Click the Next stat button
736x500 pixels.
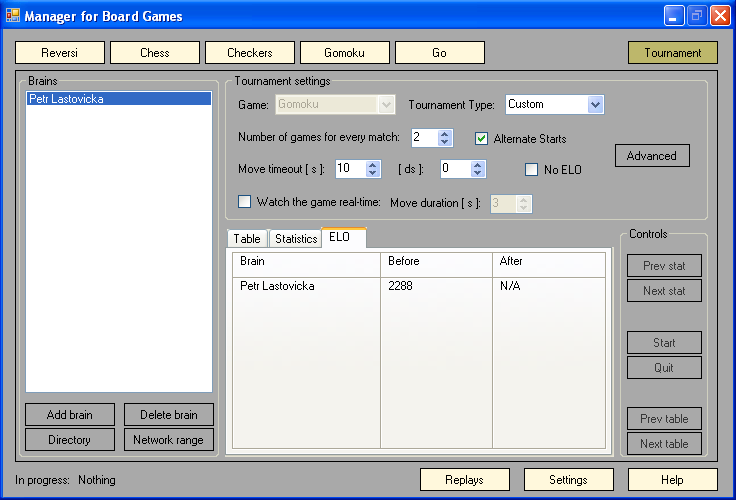click(664, 291)
